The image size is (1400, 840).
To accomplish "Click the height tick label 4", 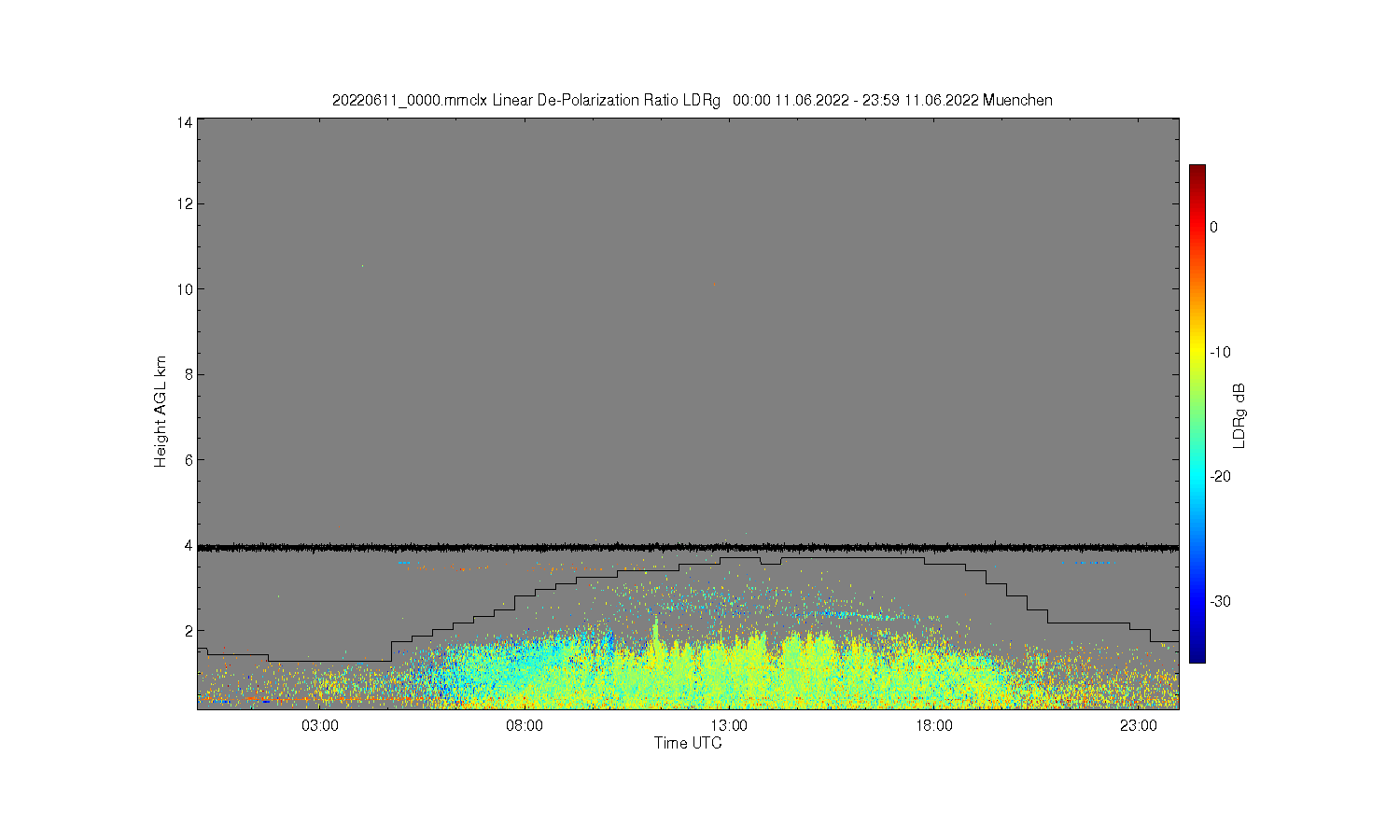I will pos(189,545).
